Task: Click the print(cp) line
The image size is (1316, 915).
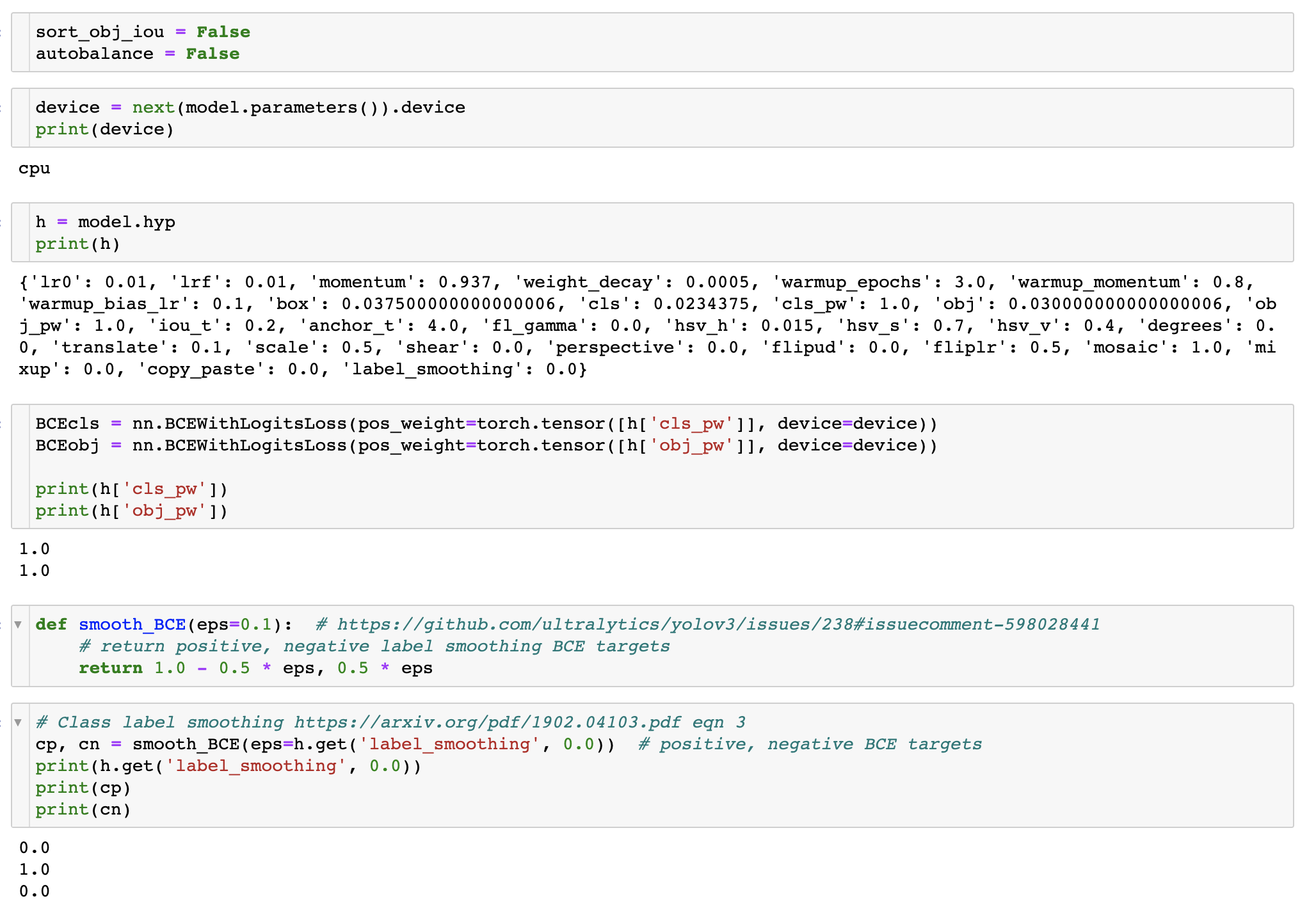Action: pos(83,788)
